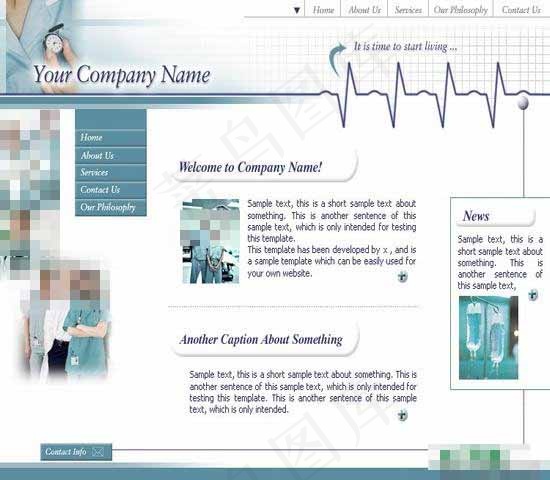Open Home in the top navigation bar

323,10
